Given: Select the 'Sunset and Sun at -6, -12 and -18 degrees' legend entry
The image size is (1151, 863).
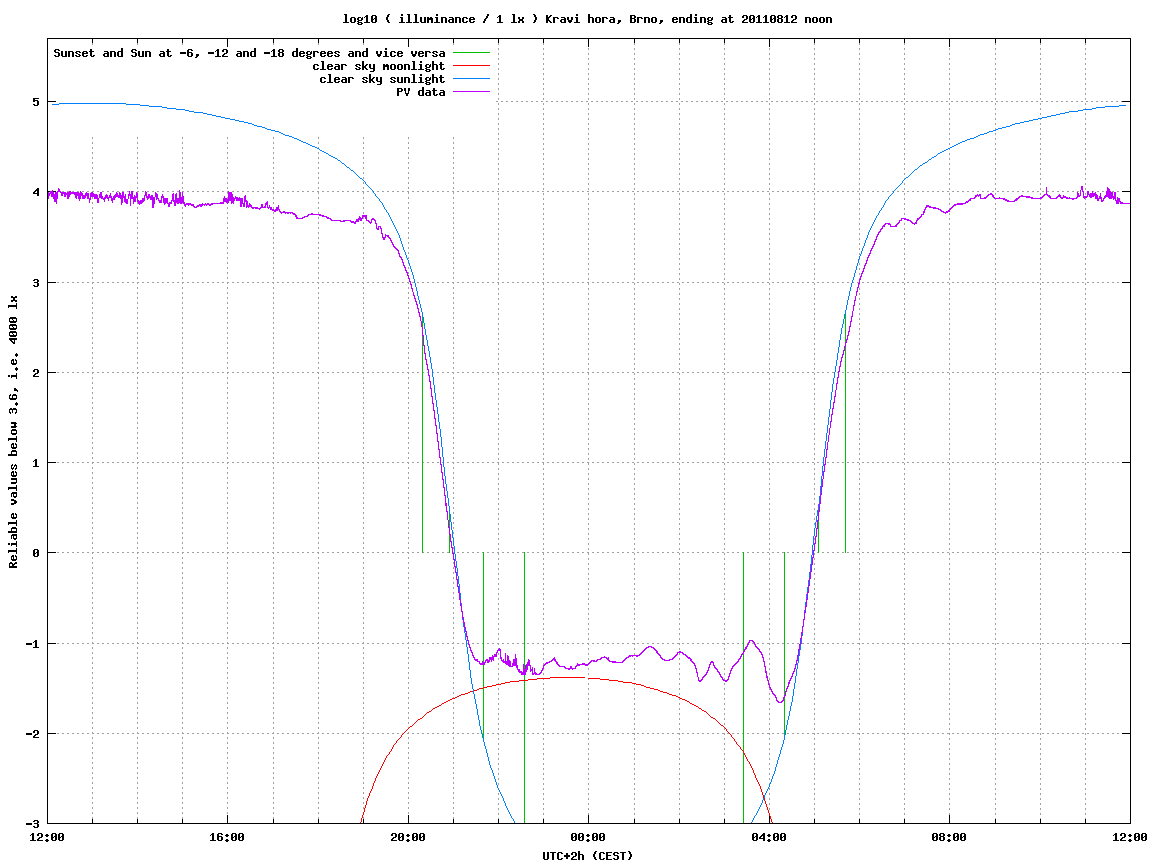Looking at the screenshot, I should 250,53.
